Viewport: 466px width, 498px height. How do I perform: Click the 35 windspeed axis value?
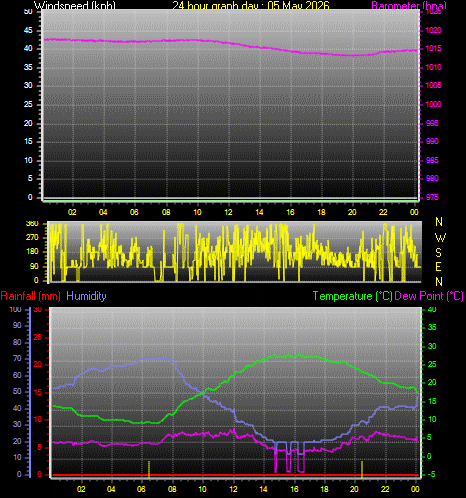point(28,67)
